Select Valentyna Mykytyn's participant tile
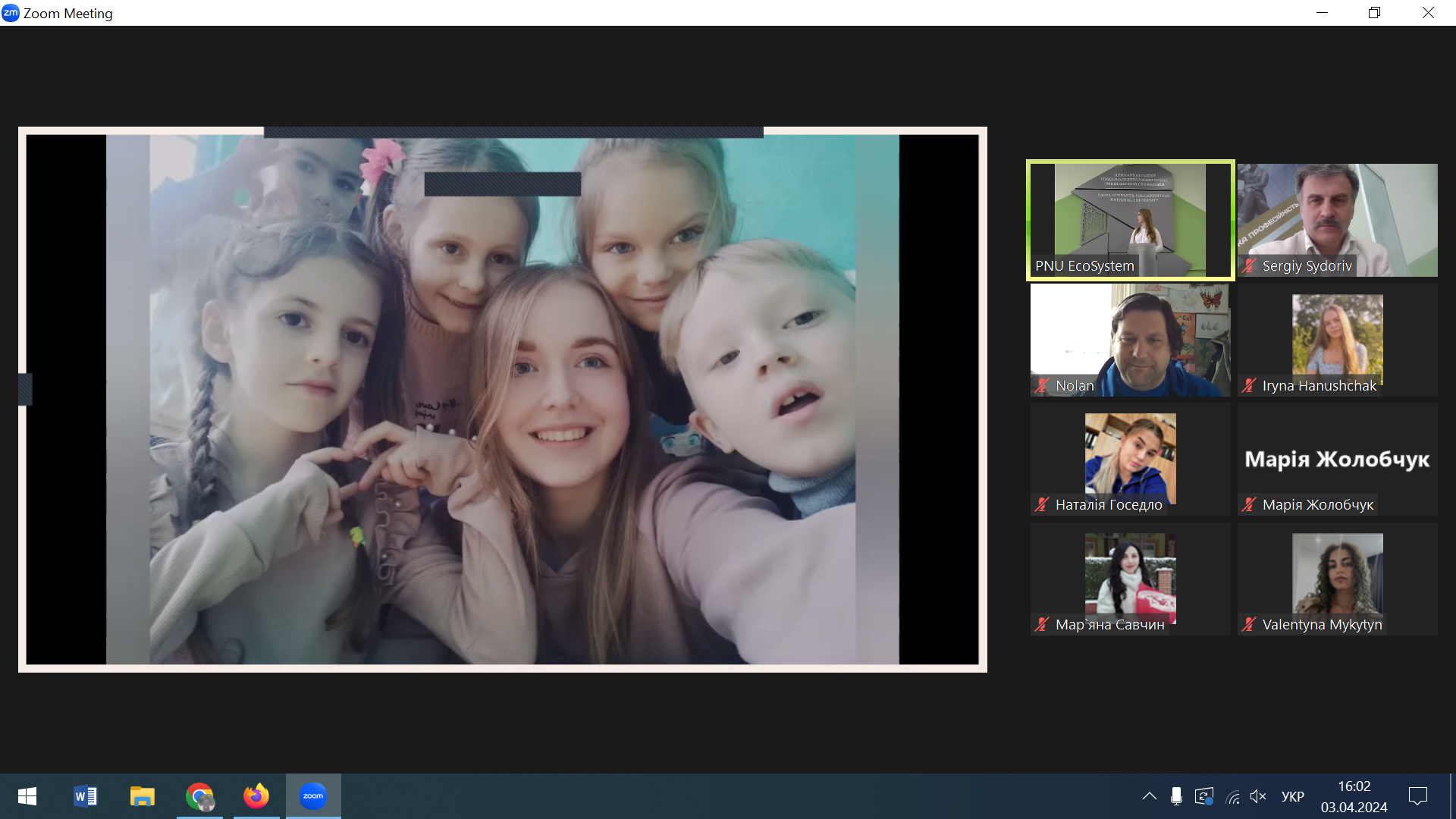 (1337, 579)
